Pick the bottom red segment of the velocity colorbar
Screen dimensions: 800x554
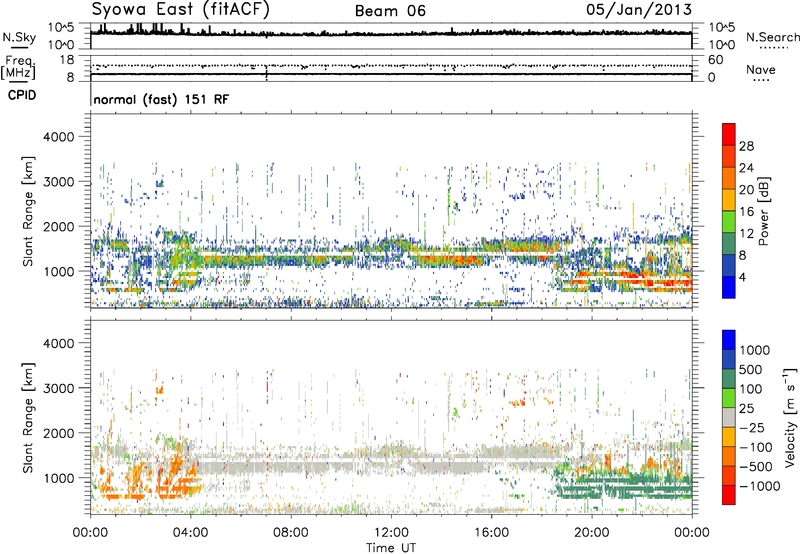729,495
